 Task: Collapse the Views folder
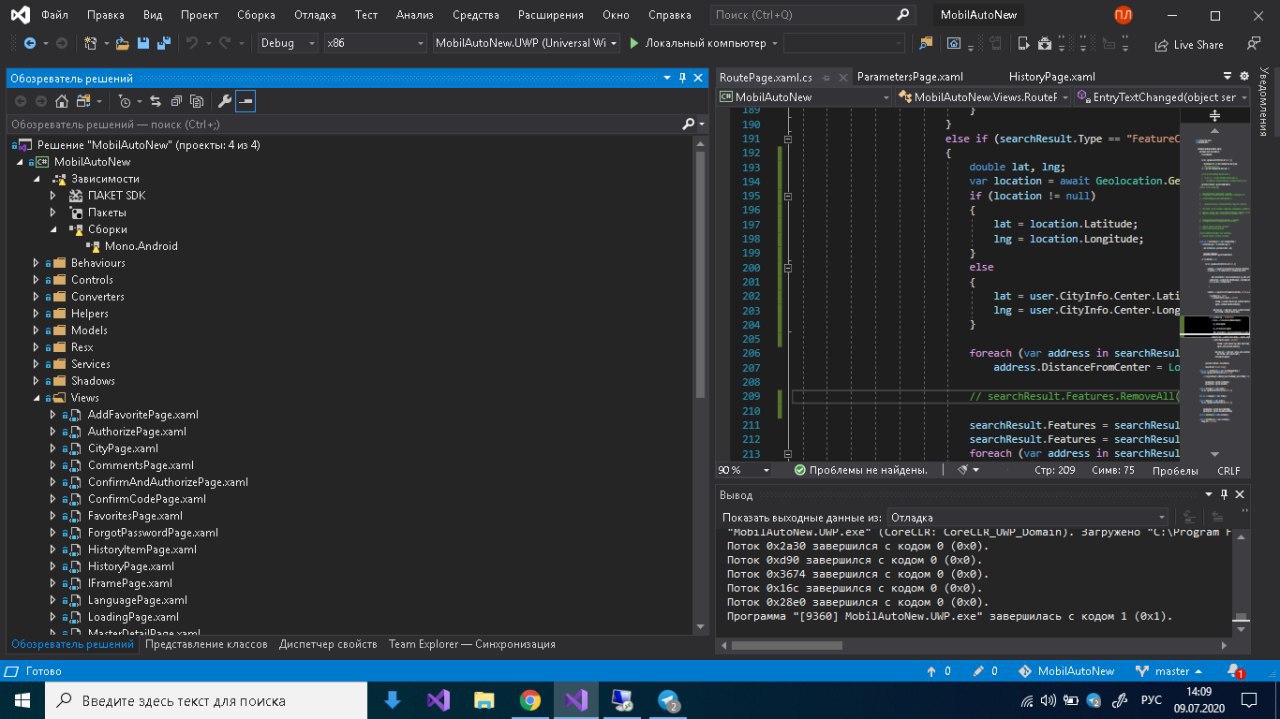coord(36,397)
